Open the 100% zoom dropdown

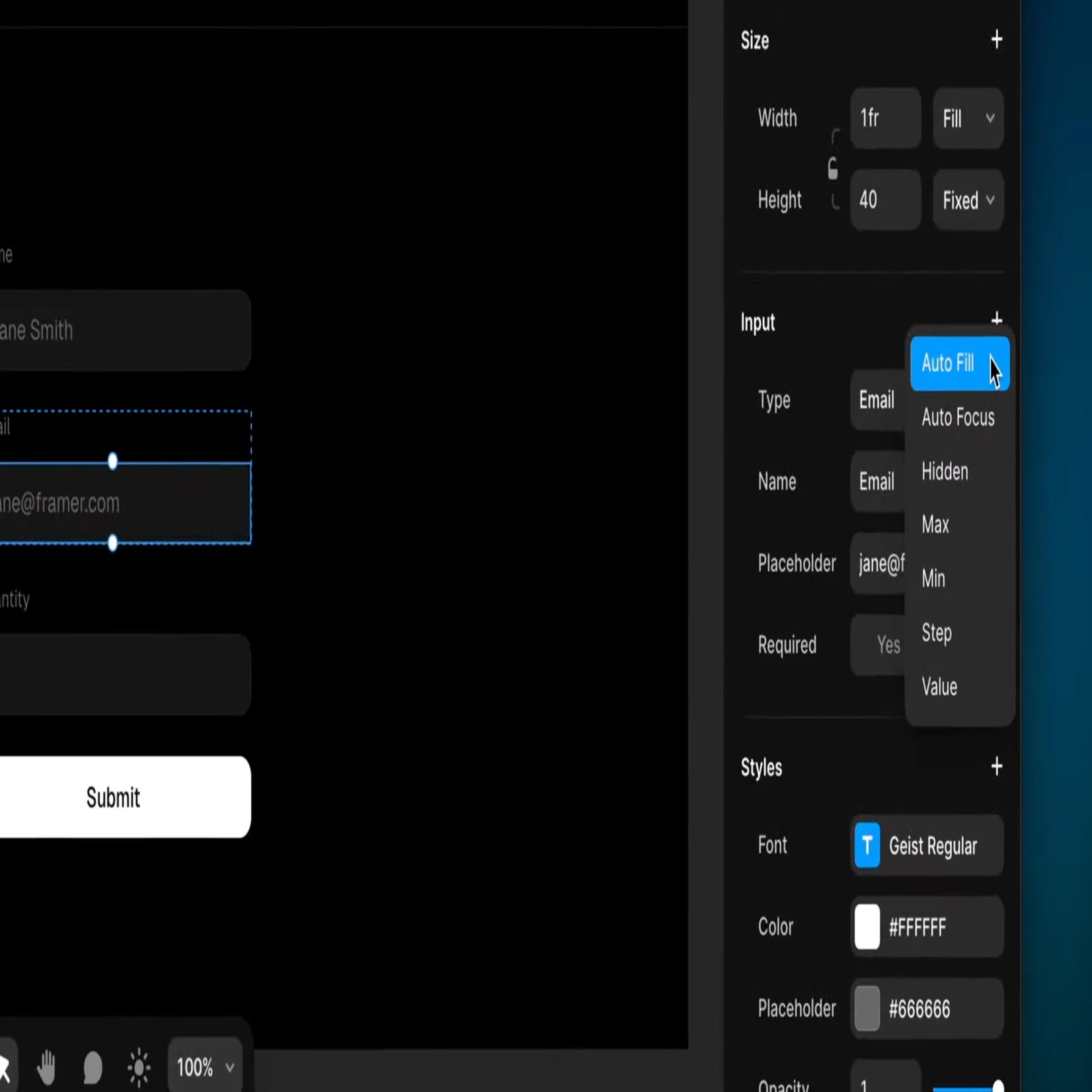click(205, 1067)
